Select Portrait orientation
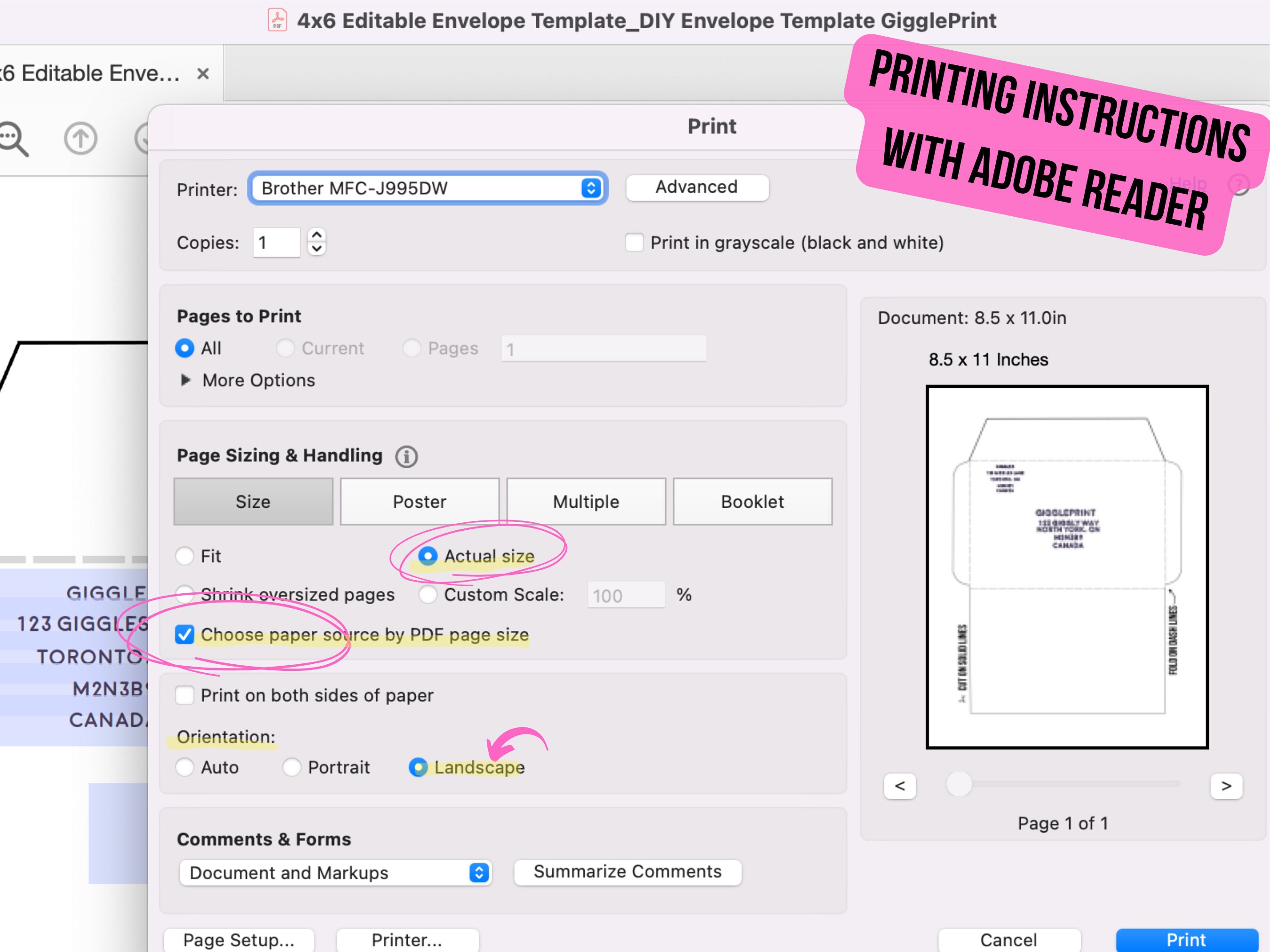The width and height of the screenshot is (1270, 952). (x=292, y=767)
